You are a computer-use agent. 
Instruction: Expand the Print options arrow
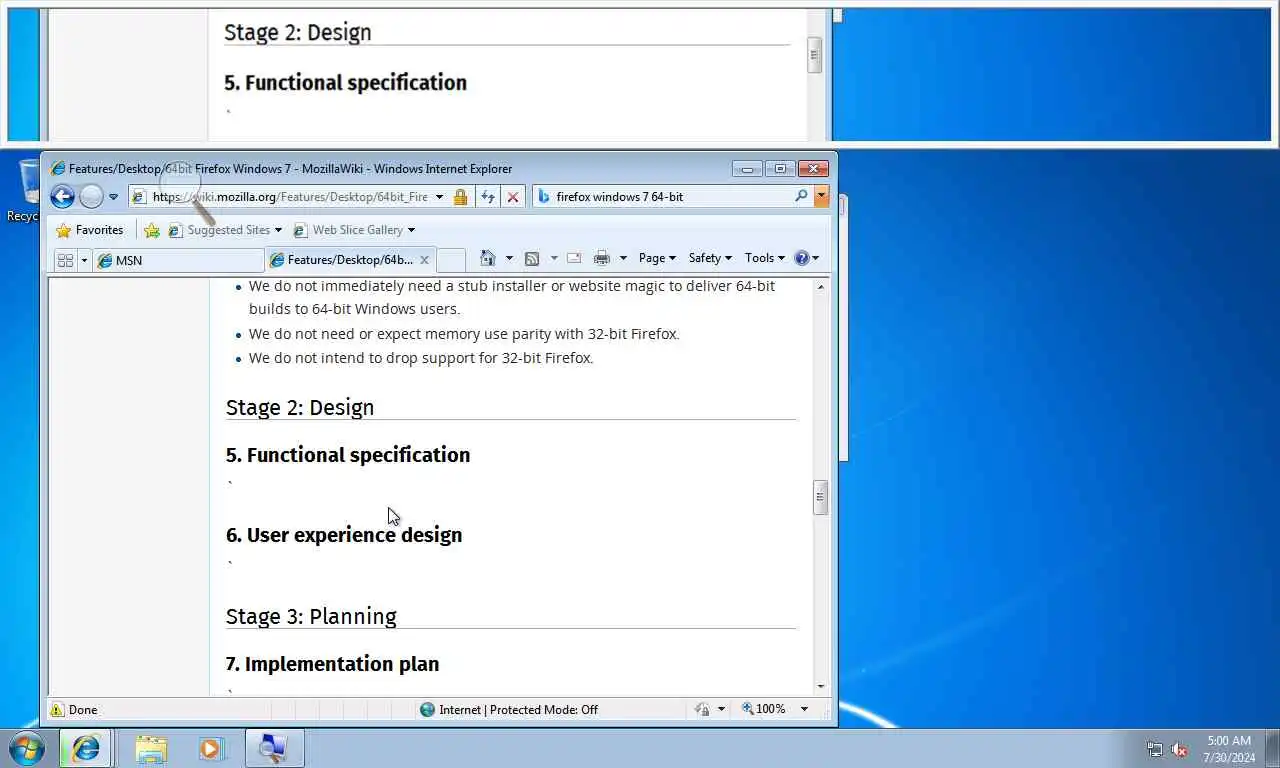[x=623, y=258]
